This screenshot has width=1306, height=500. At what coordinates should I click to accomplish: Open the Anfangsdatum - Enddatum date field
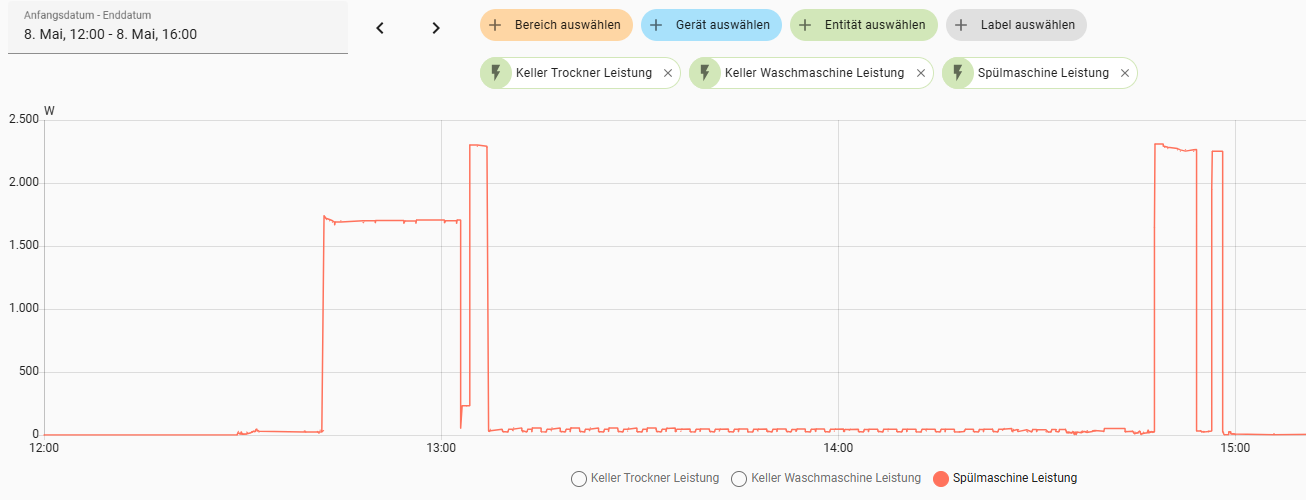178,27
